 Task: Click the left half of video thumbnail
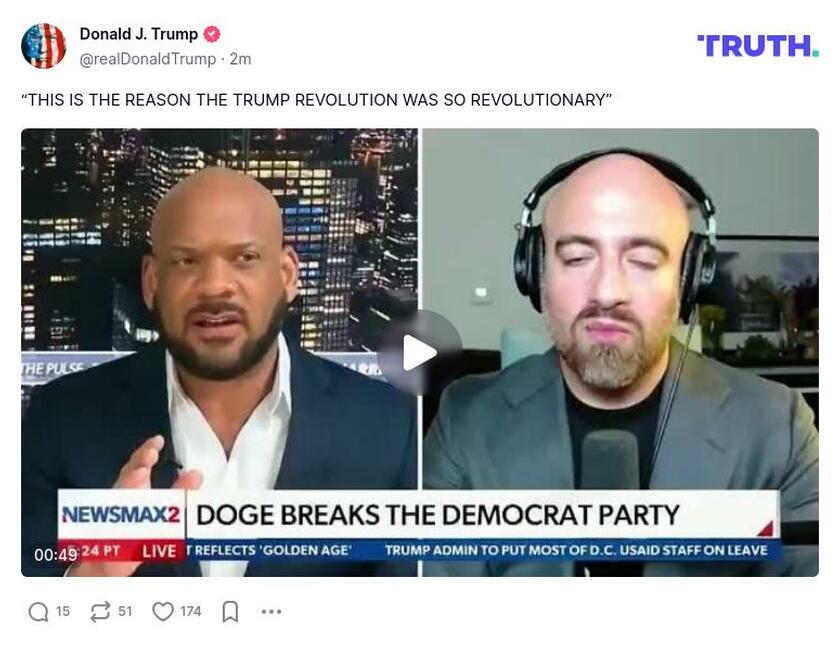[x=219, y=353]
